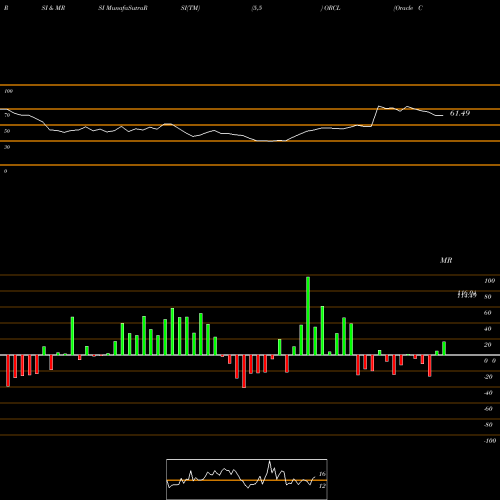Click the -40 label on MR histogram axis
The width and height of the screenshot is (500, 500).
click(x=488, y=393)
